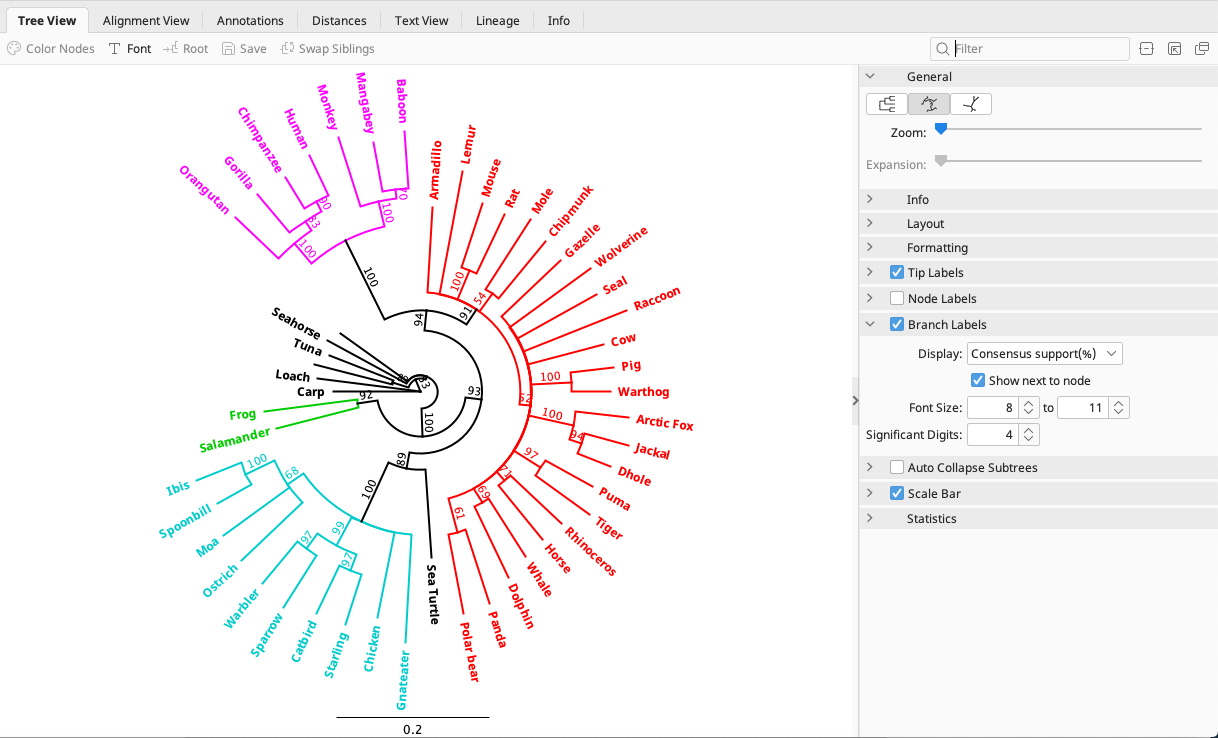Image resolution: width=1218 pixels, height=738 pixels.
Task: Open the Font tool in the toolbar
Action: [130, 48]
